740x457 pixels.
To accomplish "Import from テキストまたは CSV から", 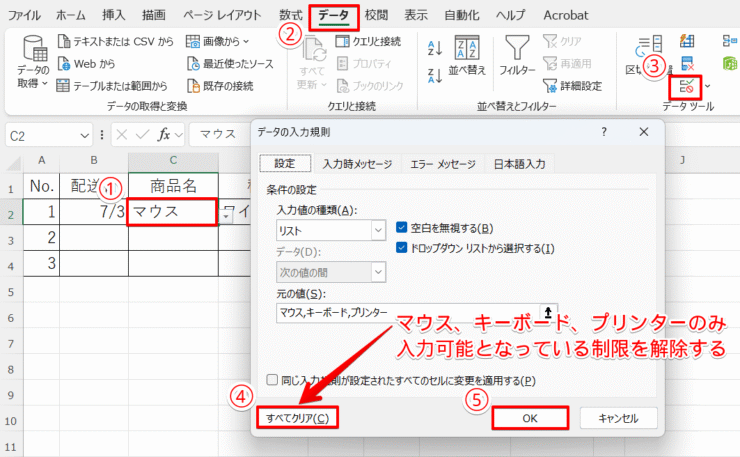I will coord(115,42).
